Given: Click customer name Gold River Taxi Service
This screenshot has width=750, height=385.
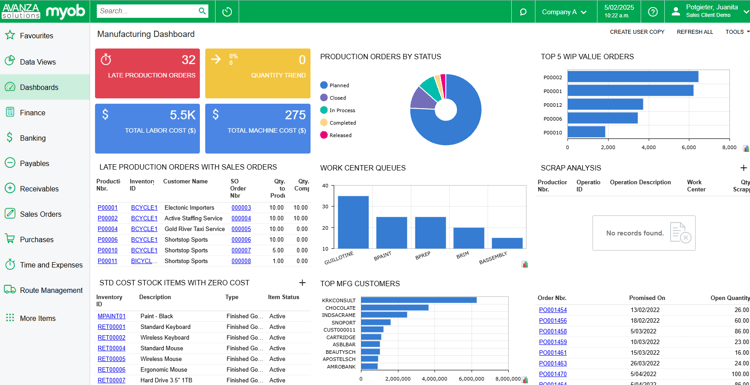Looking at the screenshot, I should [x=195, y=229].
